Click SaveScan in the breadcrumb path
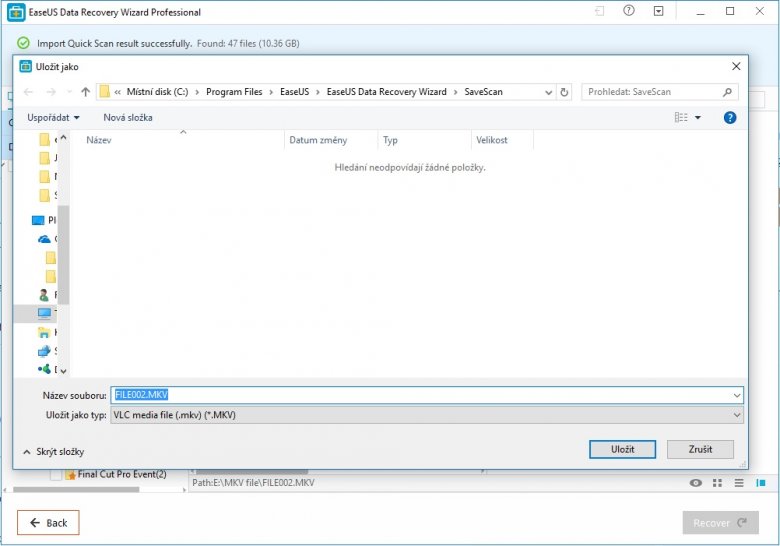 [x=484, y=92]
